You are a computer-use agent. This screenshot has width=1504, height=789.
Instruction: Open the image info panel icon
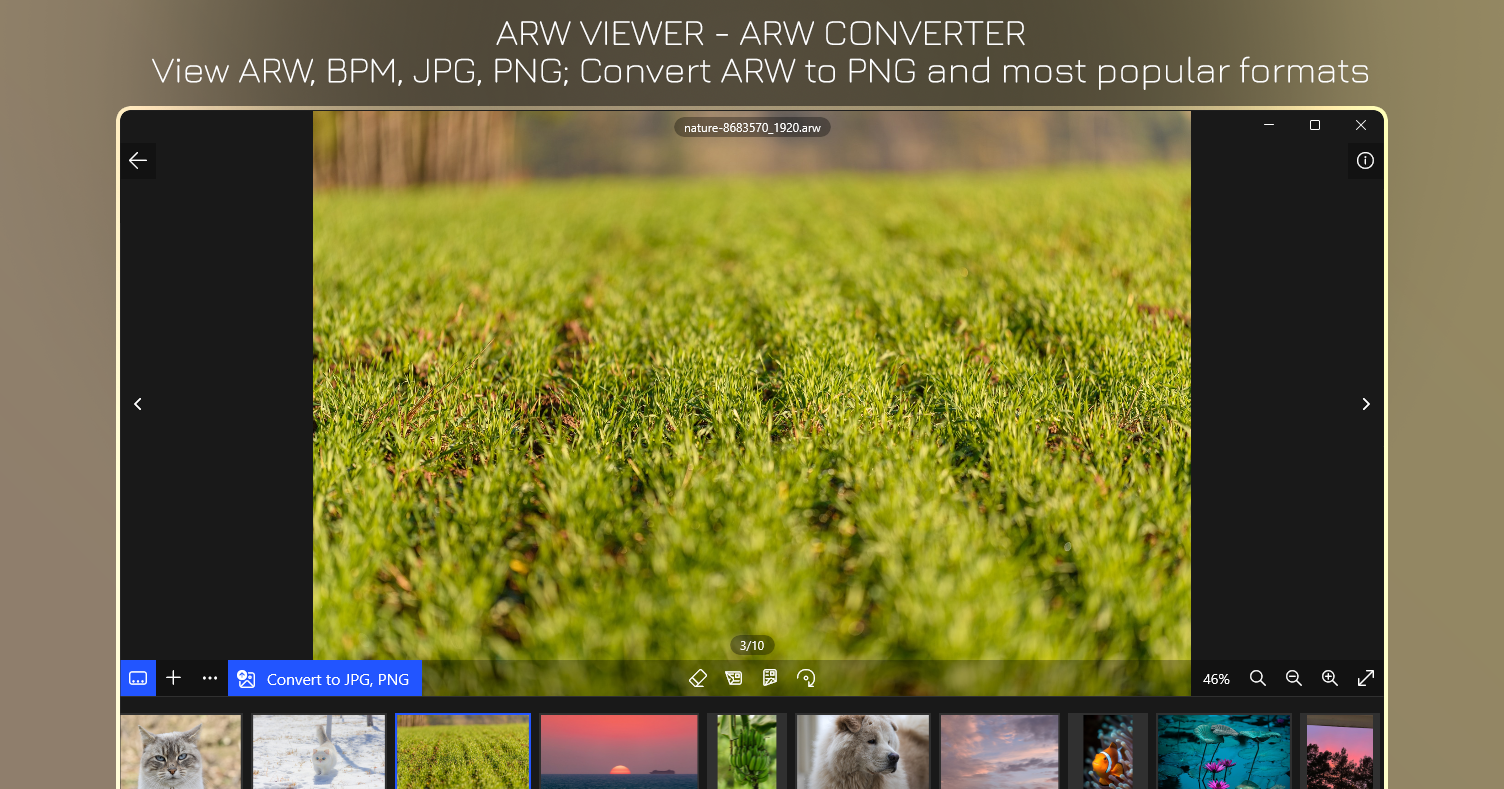click(1365, 160)
